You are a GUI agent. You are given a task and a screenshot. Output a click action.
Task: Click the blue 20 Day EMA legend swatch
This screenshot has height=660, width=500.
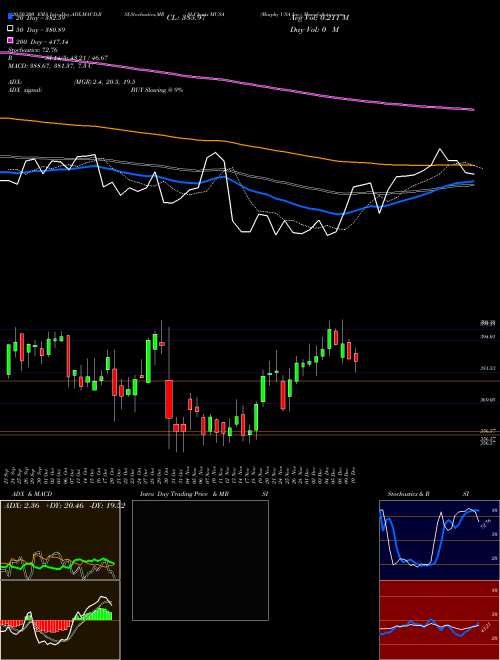click(10, 17)
